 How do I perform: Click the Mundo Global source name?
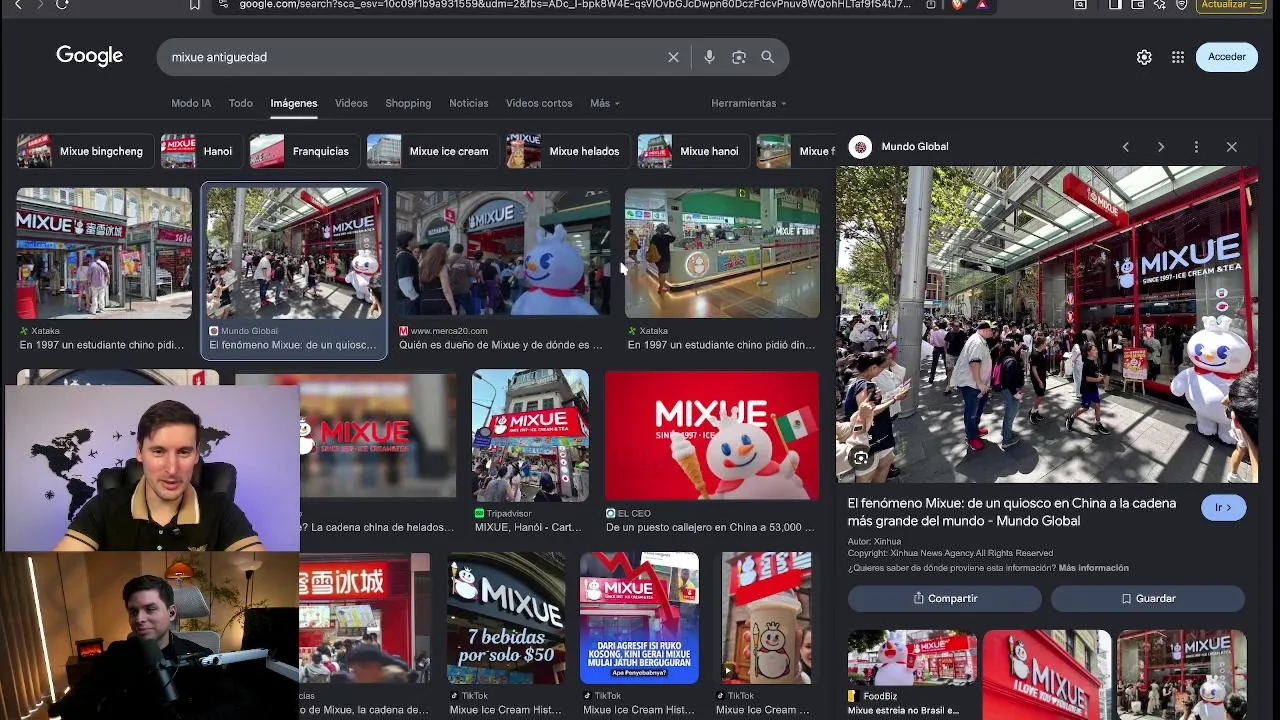[x=915, y=147]
